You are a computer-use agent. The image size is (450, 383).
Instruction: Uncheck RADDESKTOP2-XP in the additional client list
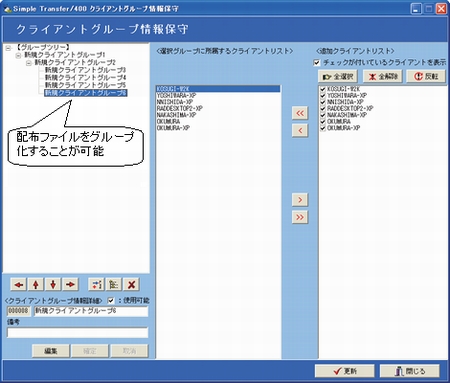[x=323, y=108]
